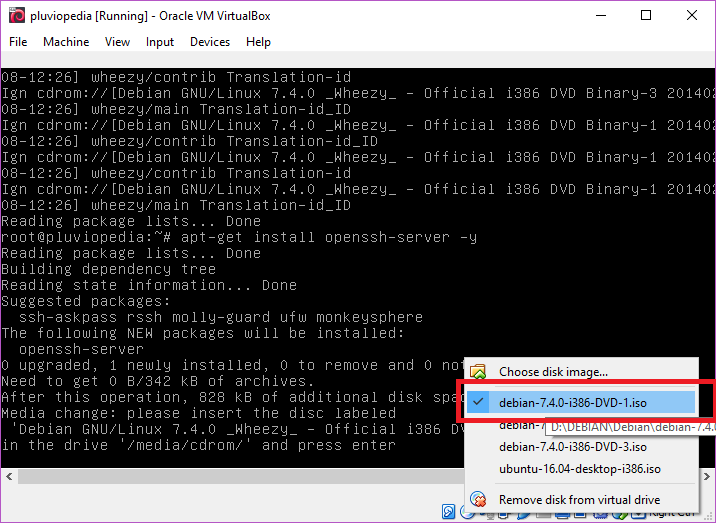Click the VirtualBox icon in title bar

coord(17,16)
